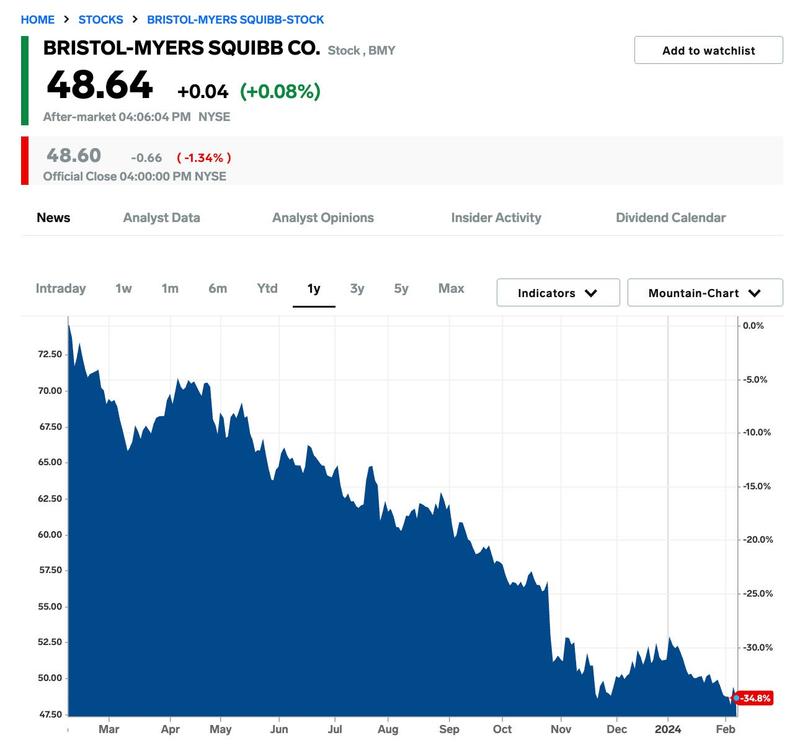Screen dimensions: 800x748
Task: Select the Intraday chart range
Action: (x=61, y=289)
